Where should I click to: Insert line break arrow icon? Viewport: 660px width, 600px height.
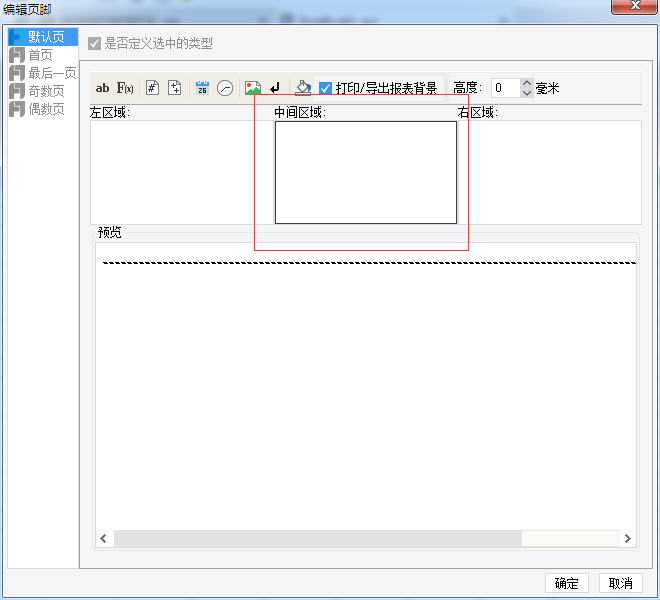click(x=275, y=88)
